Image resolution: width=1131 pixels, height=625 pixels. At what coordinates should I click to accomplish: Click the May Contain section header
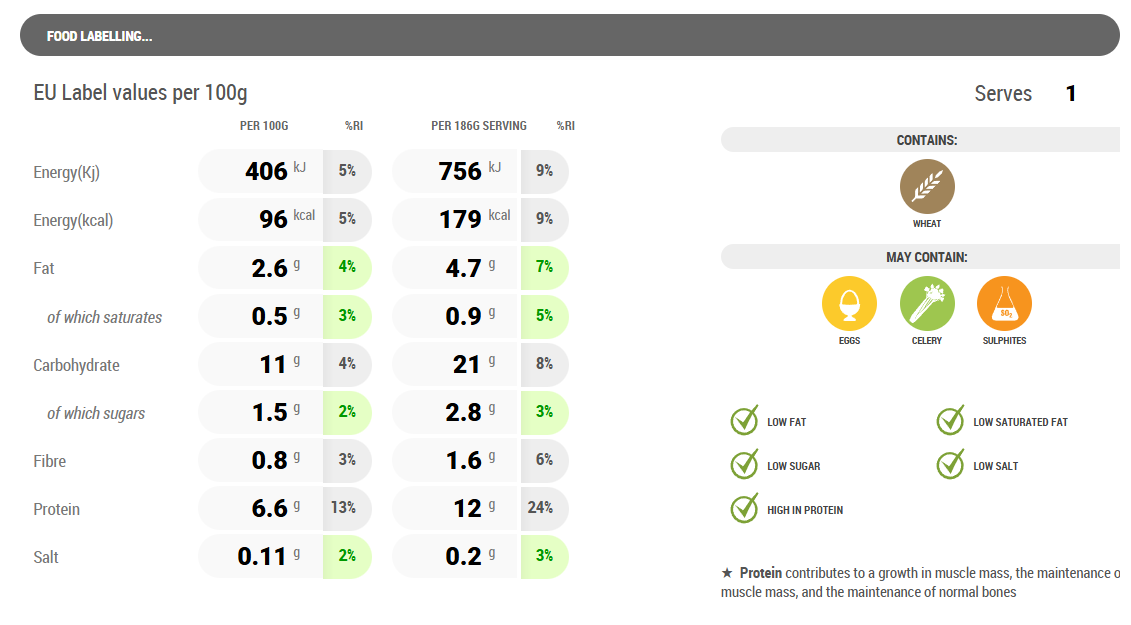(x=925, y=257)
